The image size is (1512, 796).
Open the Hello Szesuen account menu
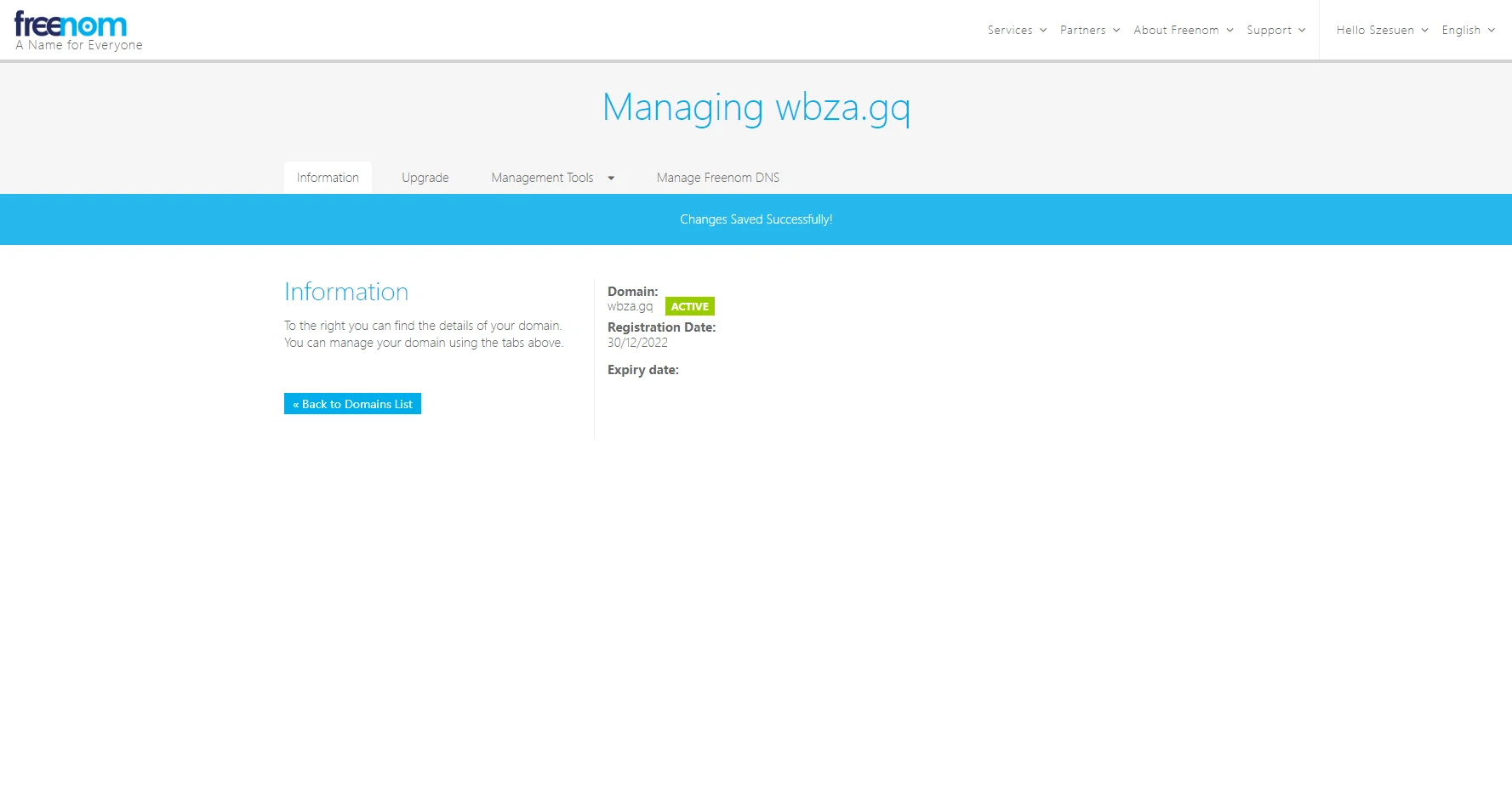[1374, 30]
